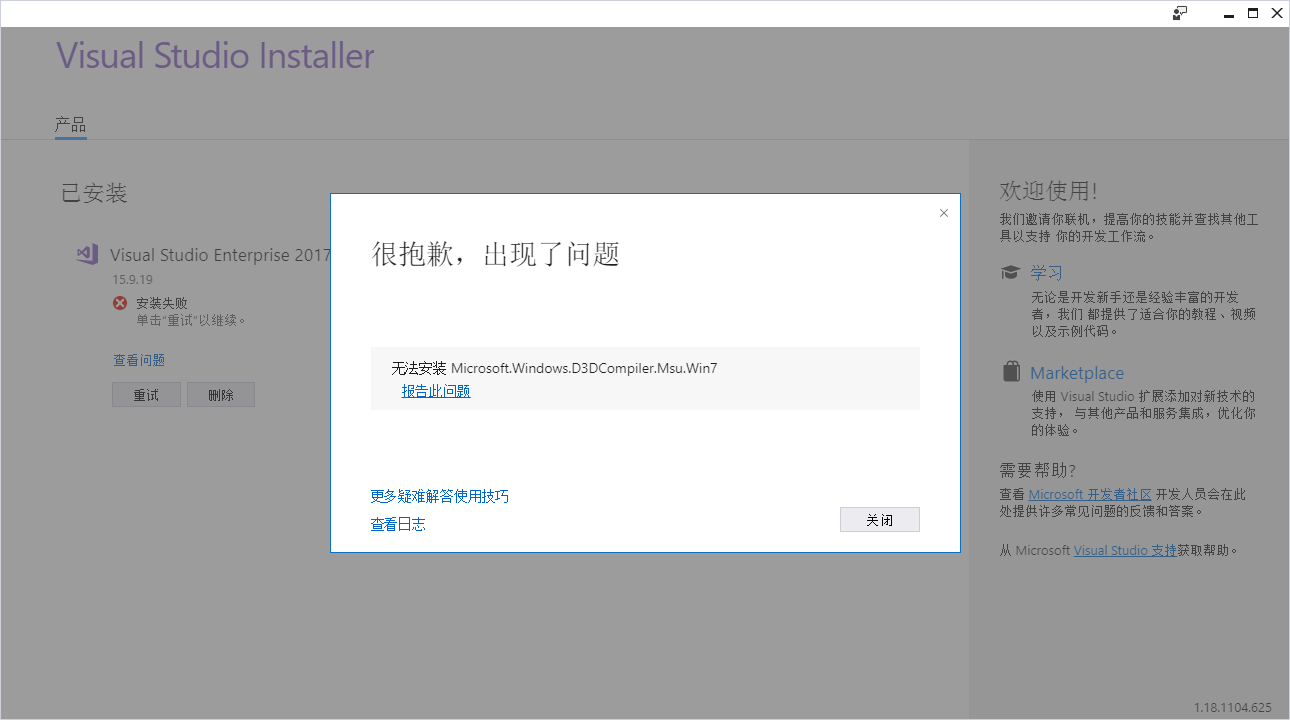
Task: Close the error dialog with the X
Action: click(x=943, y=213)
